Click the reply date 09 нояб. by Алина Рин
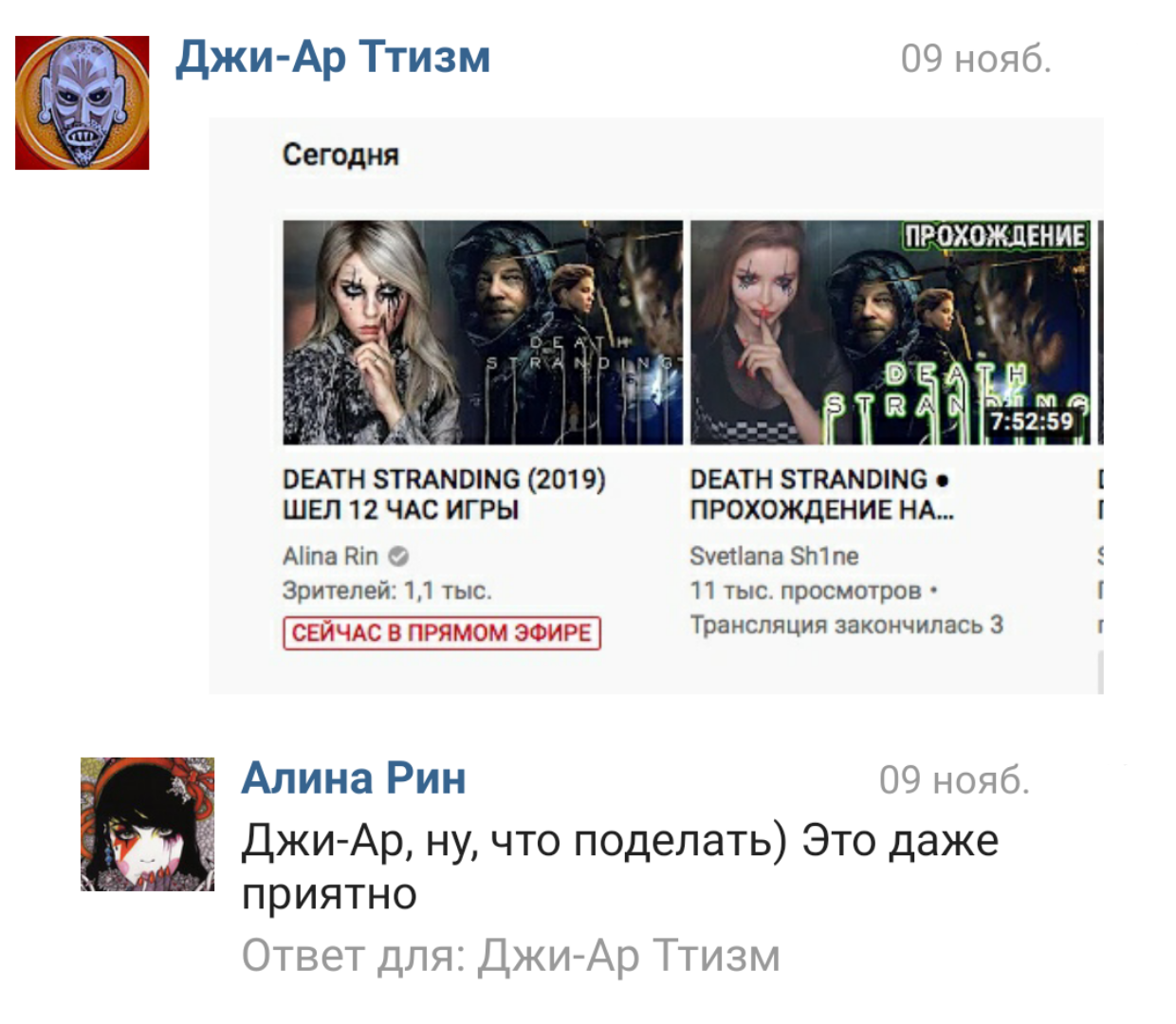Viewport: 1176px width, 1024px height. click(x=954, y=780)
